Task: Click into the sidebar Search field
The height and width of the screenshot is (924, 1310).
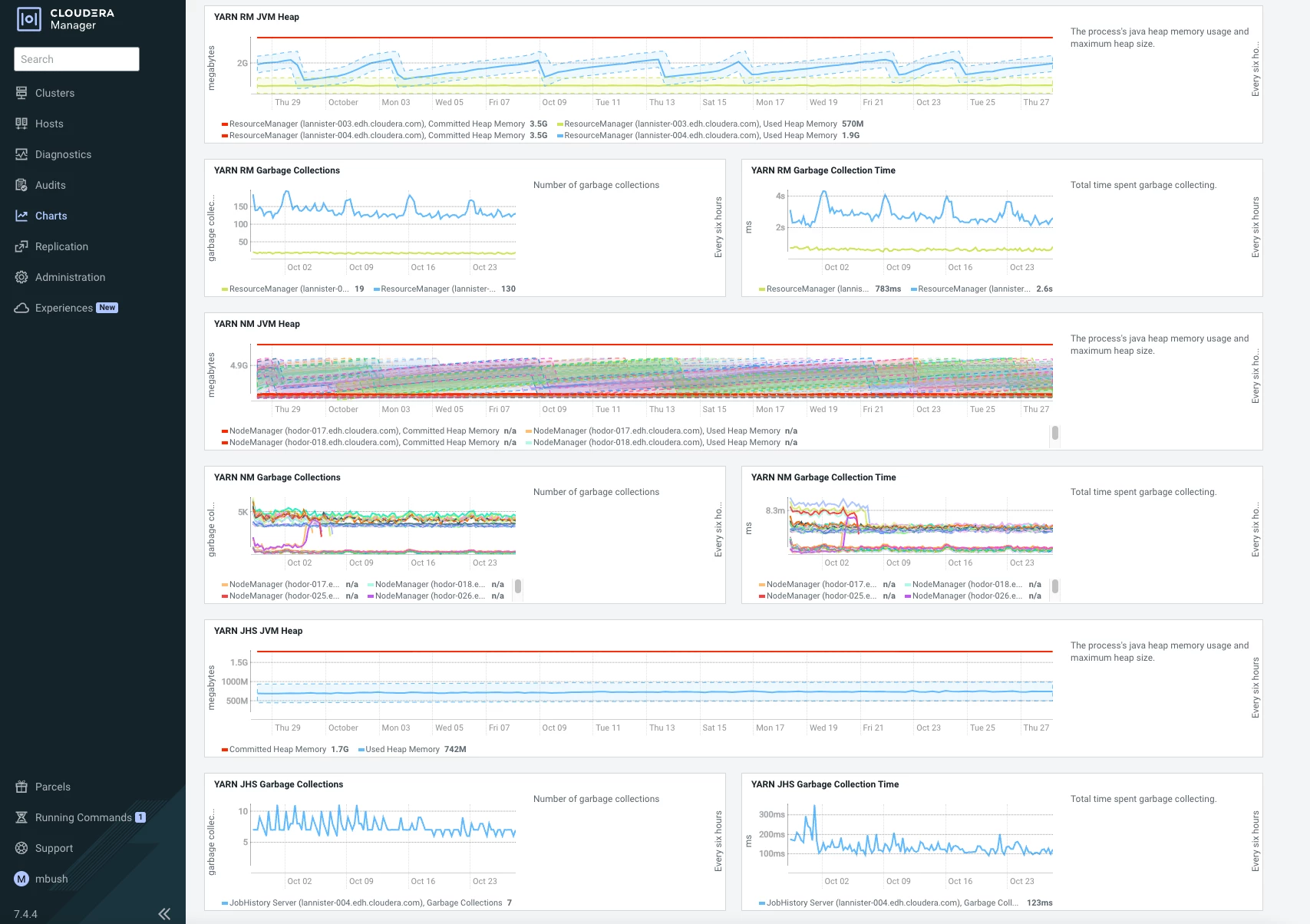Action: tap(77, 59)
